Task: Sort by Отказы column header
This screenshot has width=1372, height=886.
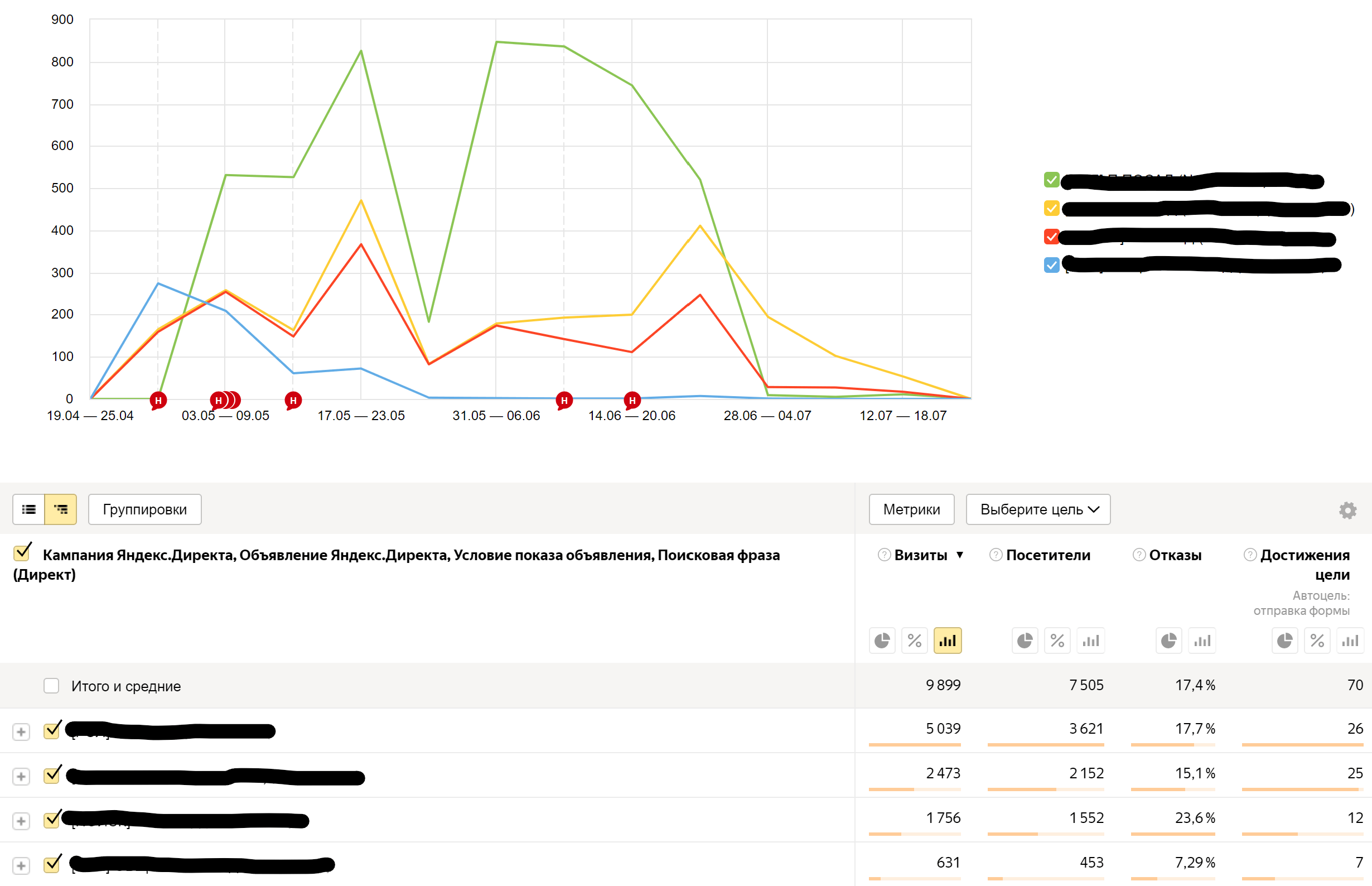Action: point(1175,555)
